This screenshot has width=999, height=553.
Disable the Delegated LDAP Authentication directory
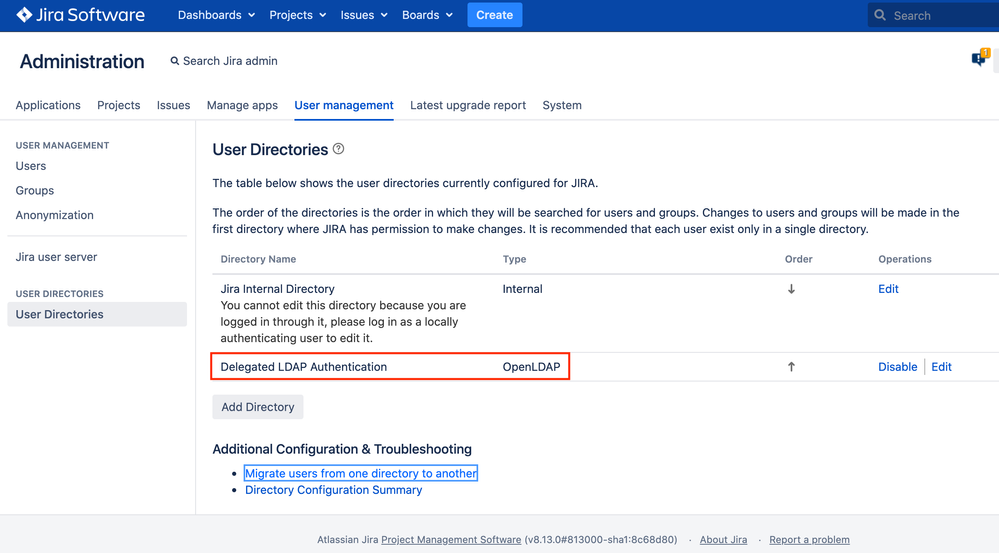pos(898,366)
